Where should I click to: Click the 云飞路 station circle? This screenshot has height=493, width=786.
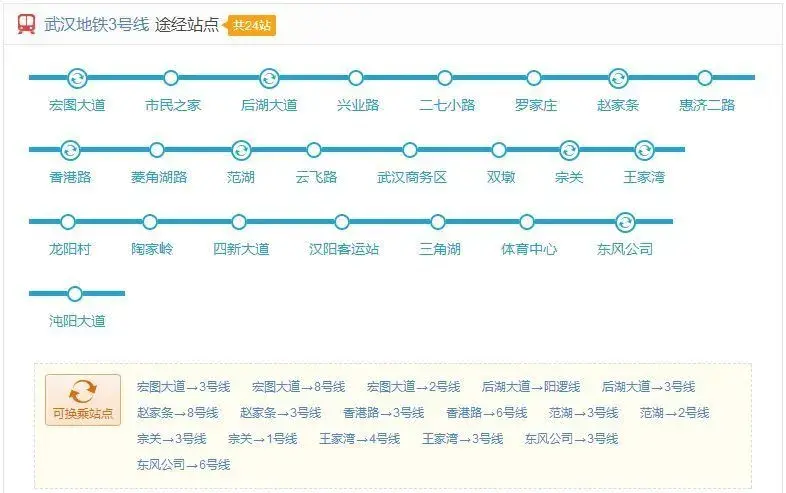[x=314, y=150]
